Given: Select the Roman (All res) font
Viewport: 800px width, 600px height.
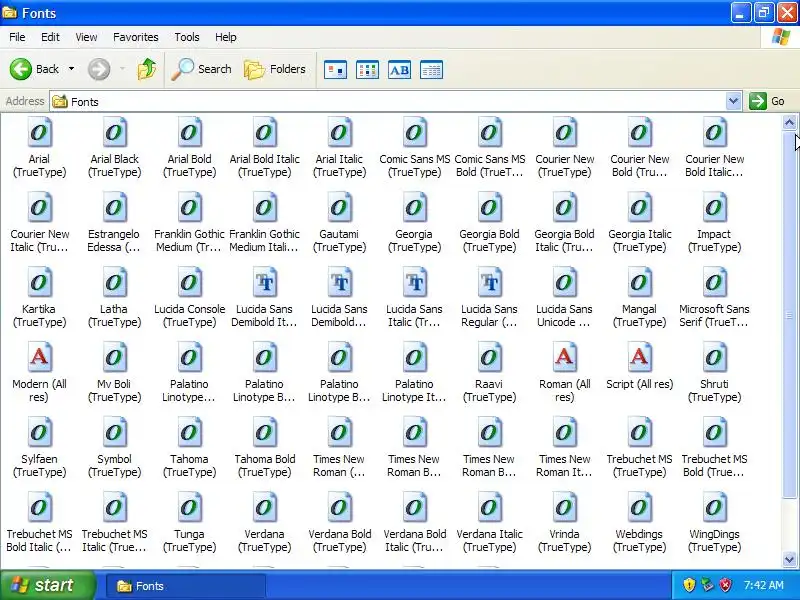Looking at the screenshot, I should [x=564, y=358].
